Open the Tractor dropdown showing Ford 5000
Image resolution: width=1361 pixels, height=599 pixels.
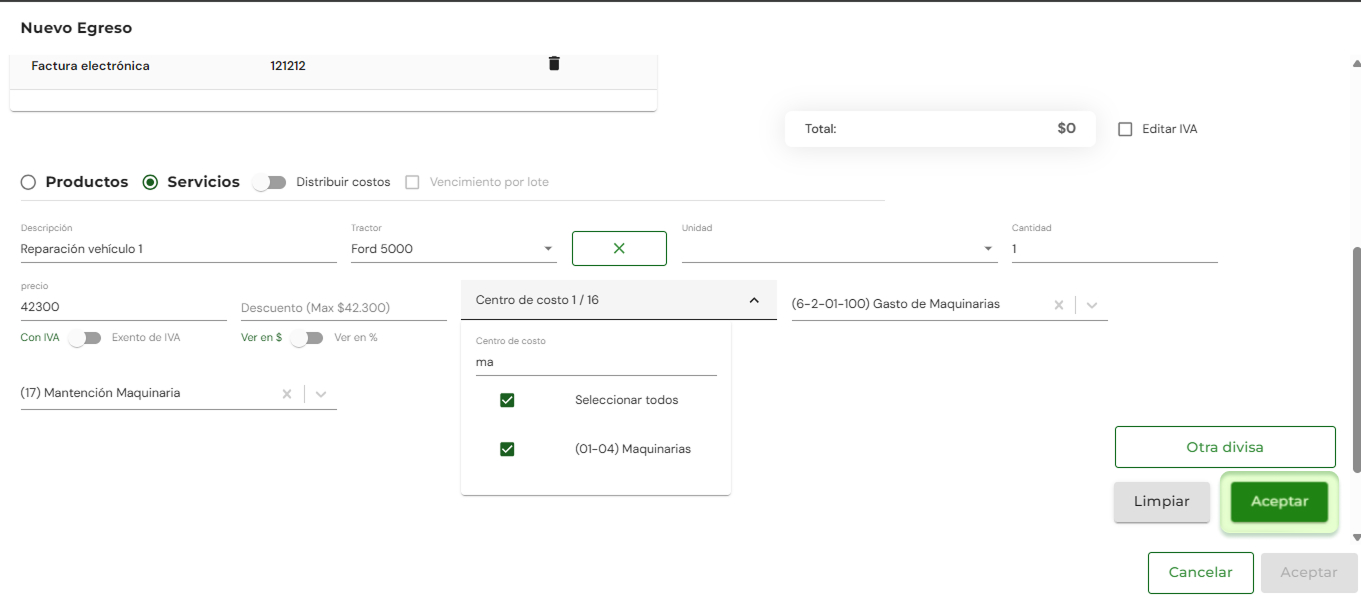453,249
